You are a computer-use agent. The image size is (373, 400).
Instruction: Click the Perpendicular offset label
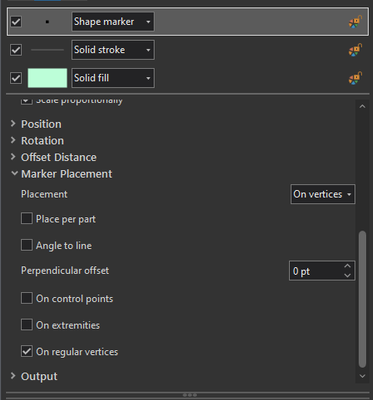pyautogui.click(x=65, y=270)
